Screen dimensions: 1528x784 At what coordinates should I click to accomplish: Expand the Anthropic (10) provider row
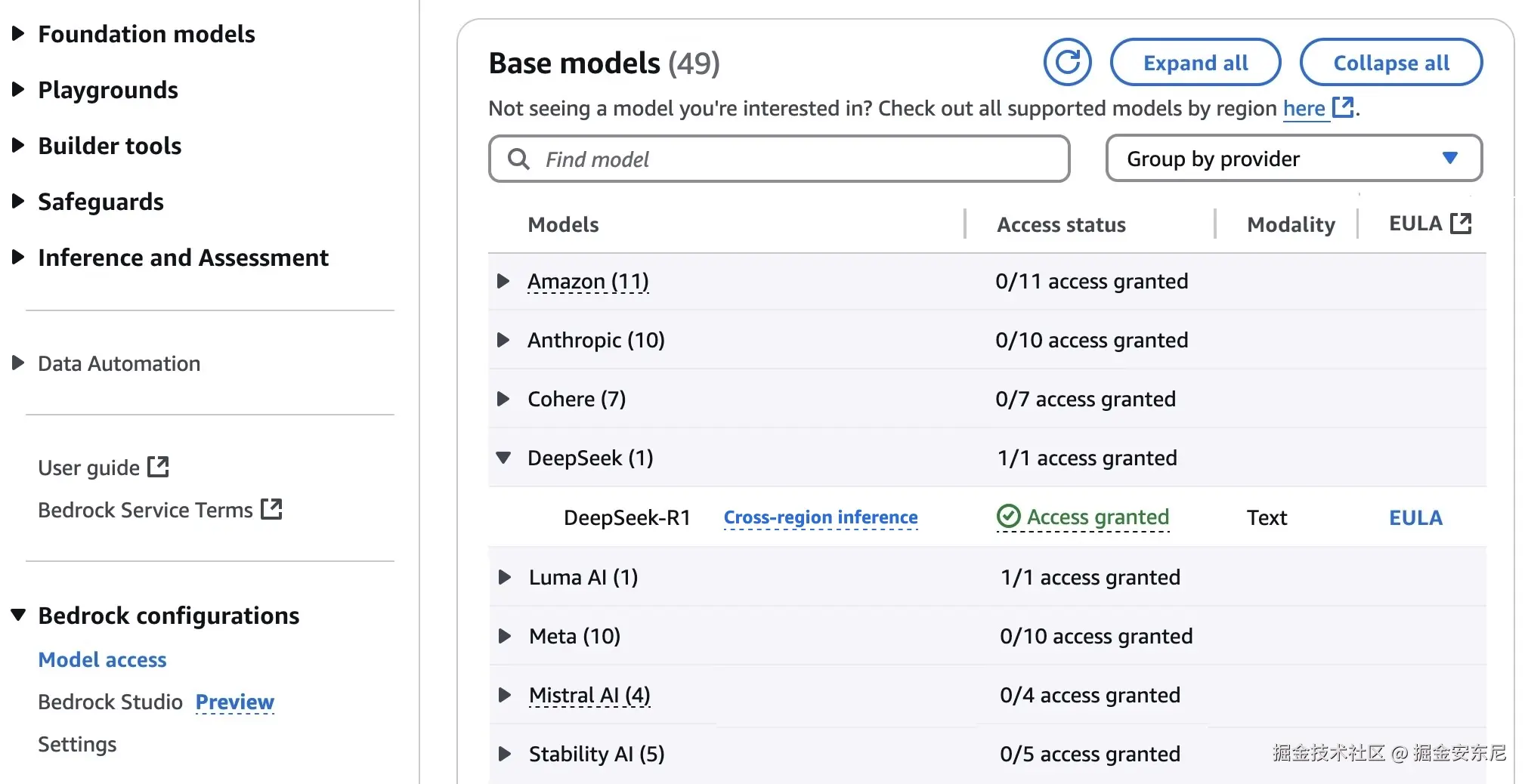503,340
